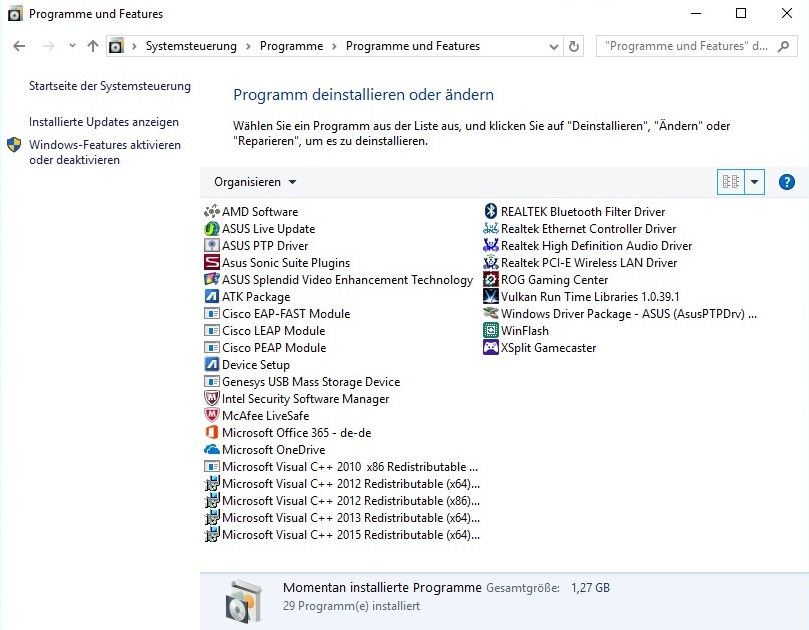Click the Vulkan Run Time Libraries icon
The width and height of the screenshot is (809, 630).
(x=491, y=297)
